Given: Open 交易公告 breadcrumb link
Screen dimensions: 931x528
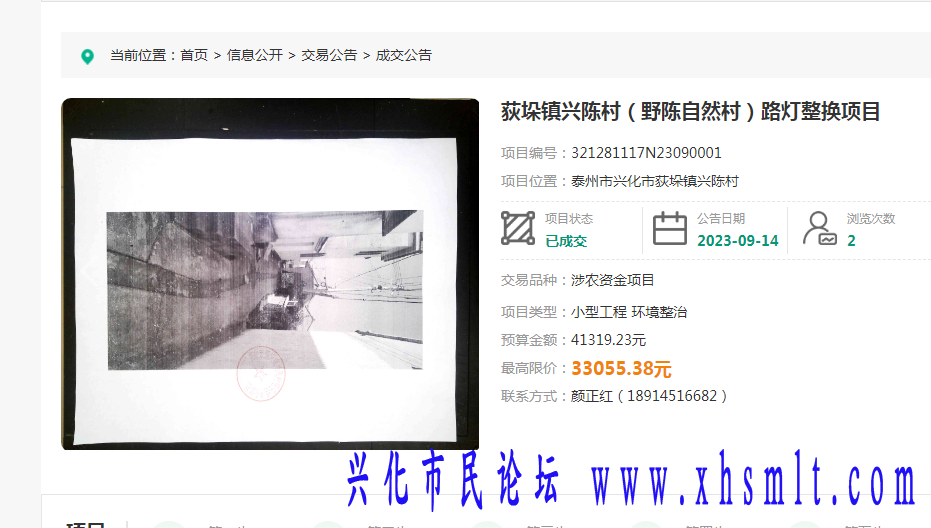Looking at the screenshot, I should 329,55.
